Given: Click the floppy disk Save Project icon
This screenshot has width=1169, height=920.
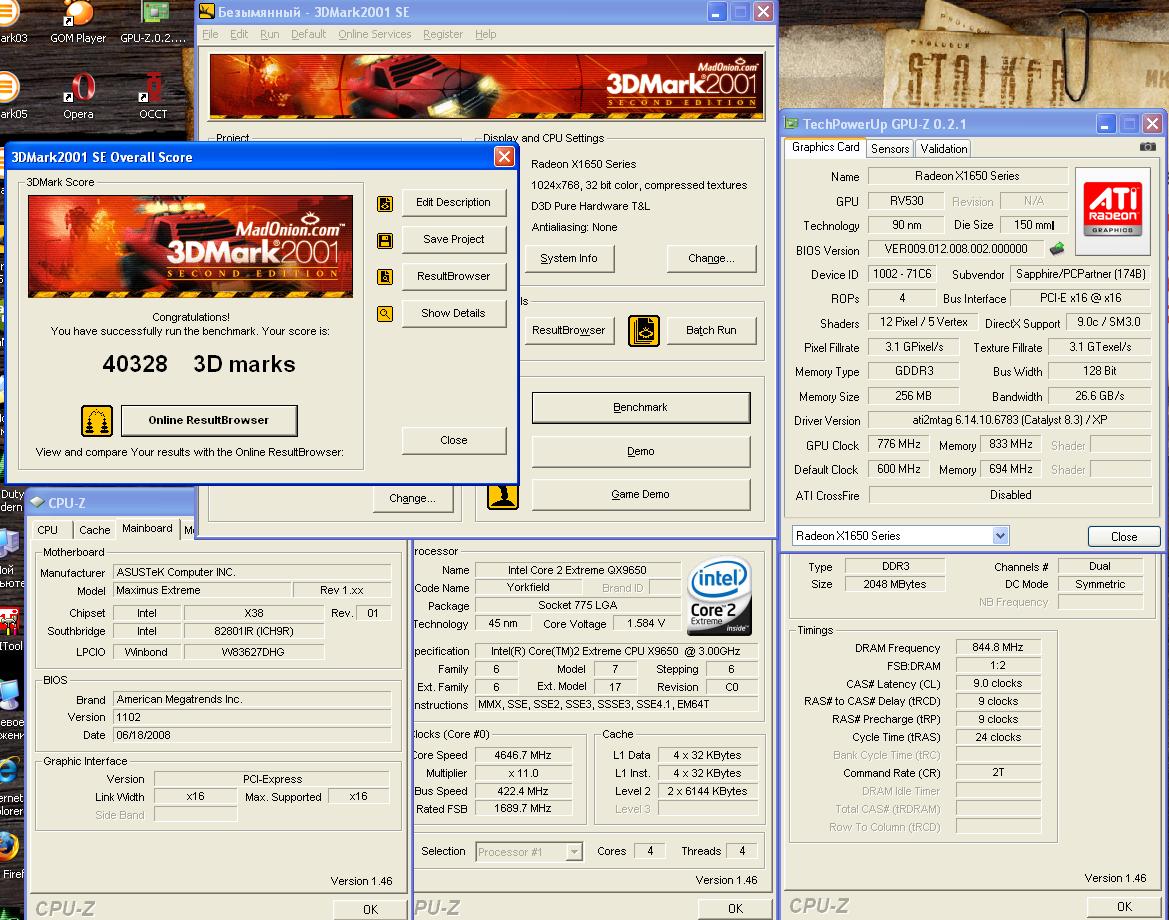Looking at the screenshot, I should [x=385, y=240].
